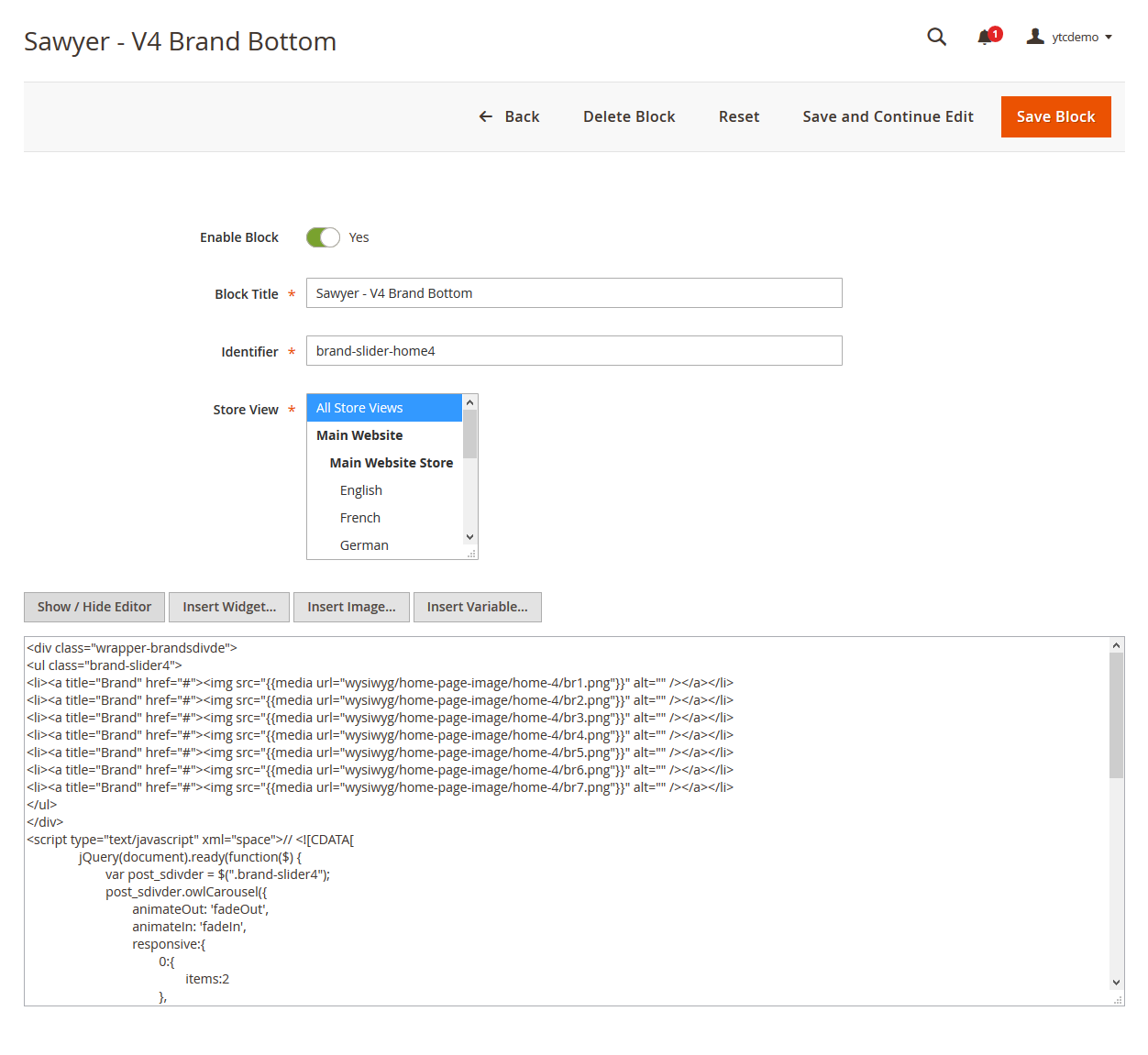This screenshot has width=1148, height=1055.
Task: Click the Yes label beside toggle
Action: tap(359, 237)
